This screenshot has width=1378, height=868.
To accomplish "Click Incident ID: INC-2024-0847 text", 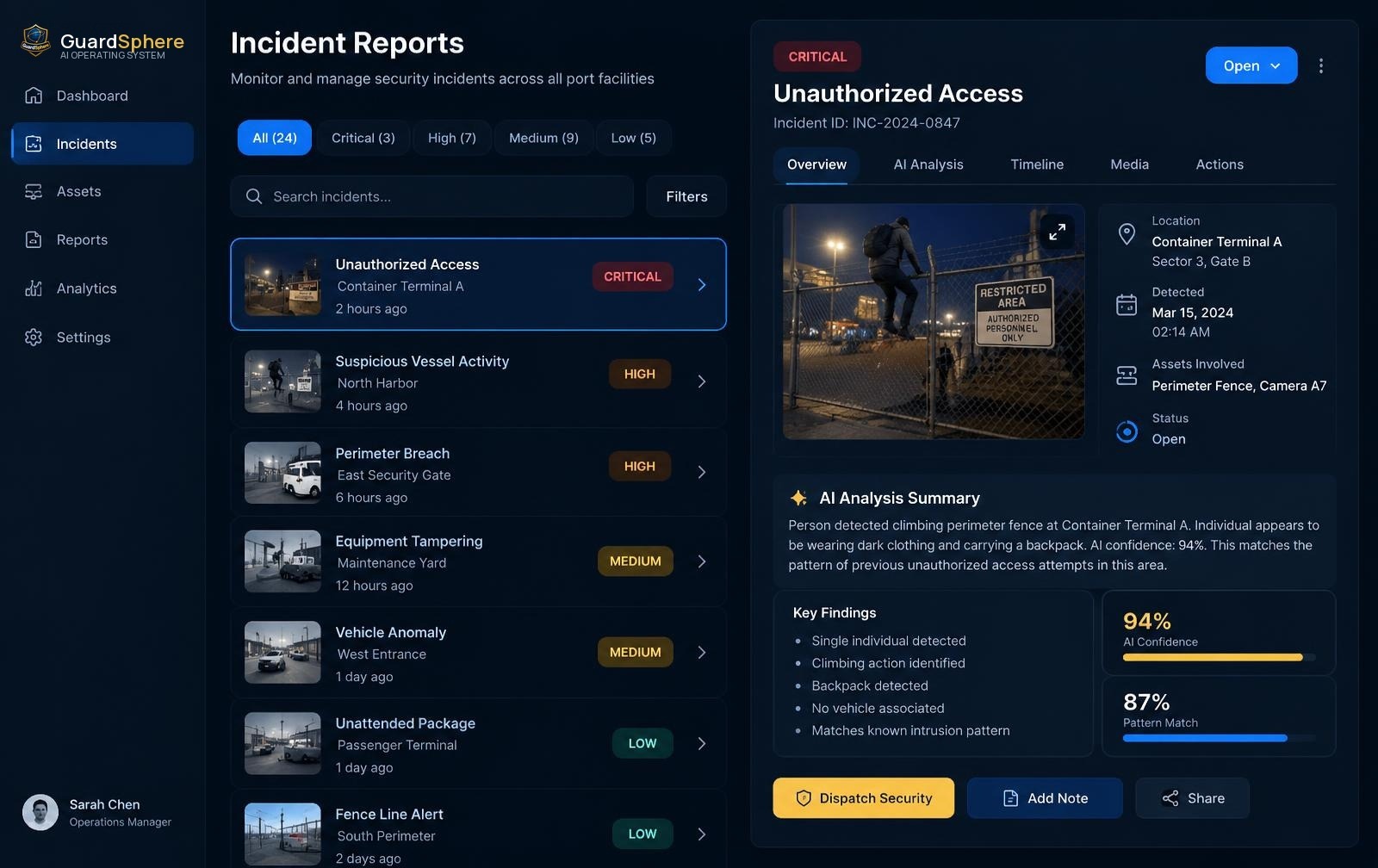I will point(866,123).
